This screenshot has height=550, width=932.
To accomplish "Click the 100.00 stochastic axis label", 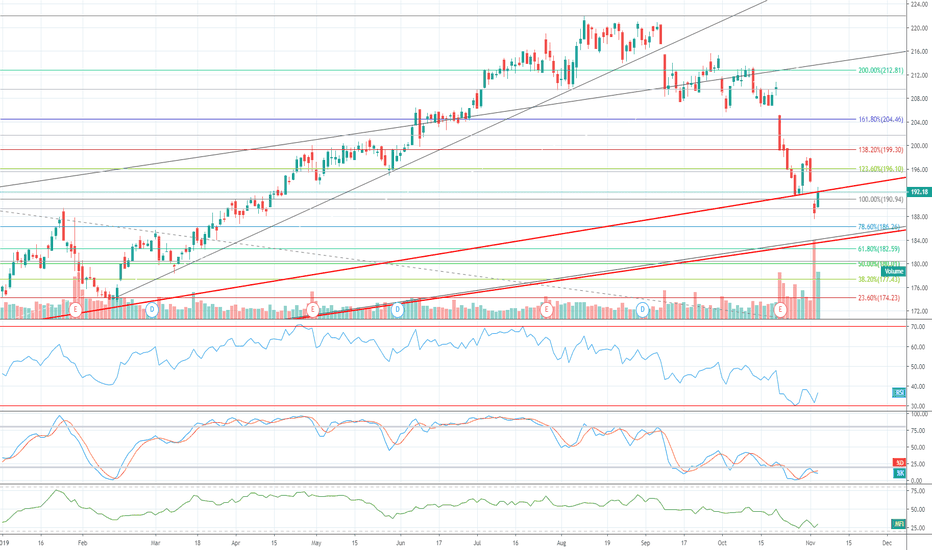I will point(918,414).
